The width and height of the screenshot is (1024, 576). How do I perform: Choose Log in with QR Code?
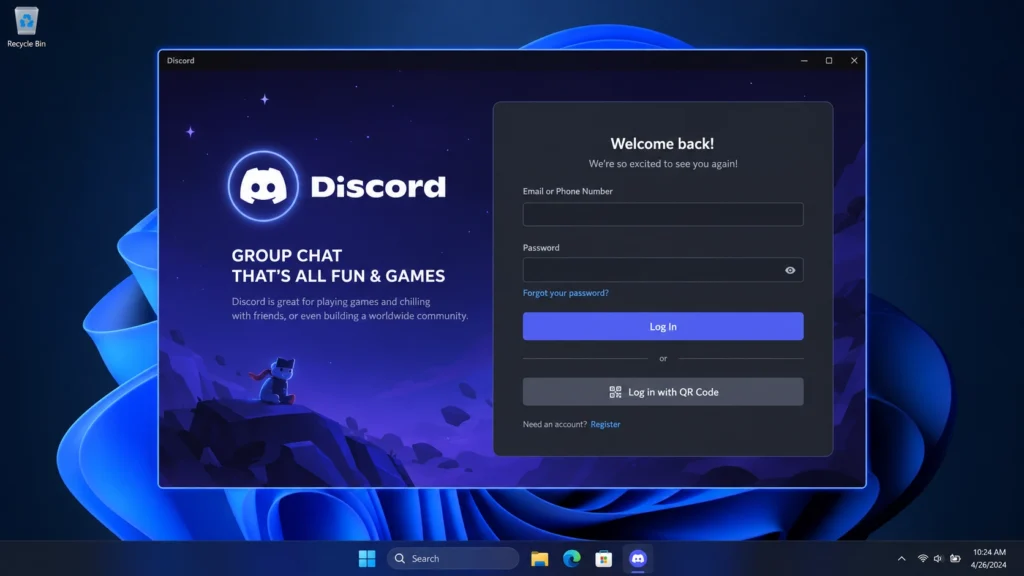coord(663,392)
